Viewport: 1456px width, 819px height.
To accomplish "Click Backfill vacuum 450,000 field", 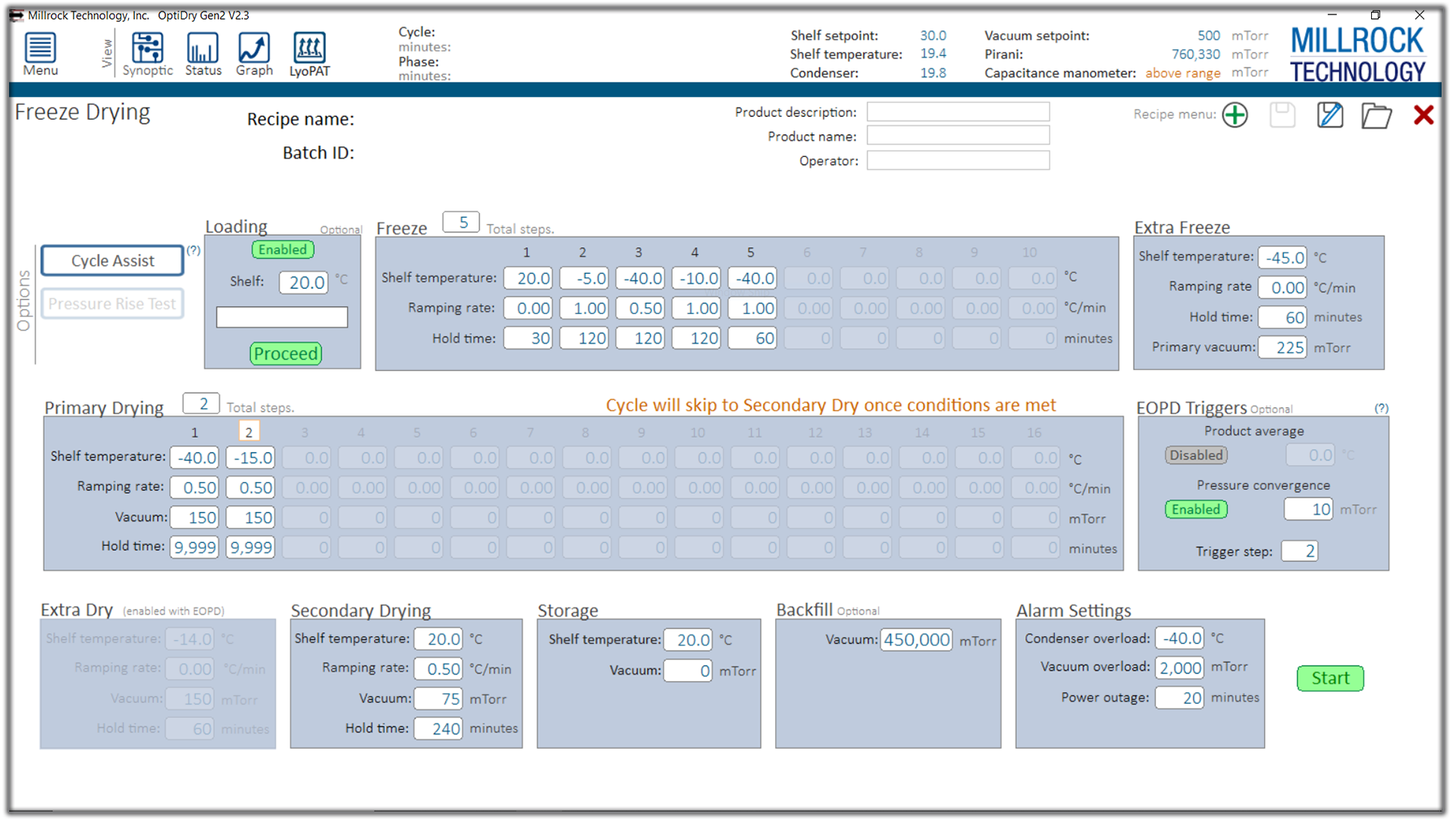I will click(x=916, y=639).
